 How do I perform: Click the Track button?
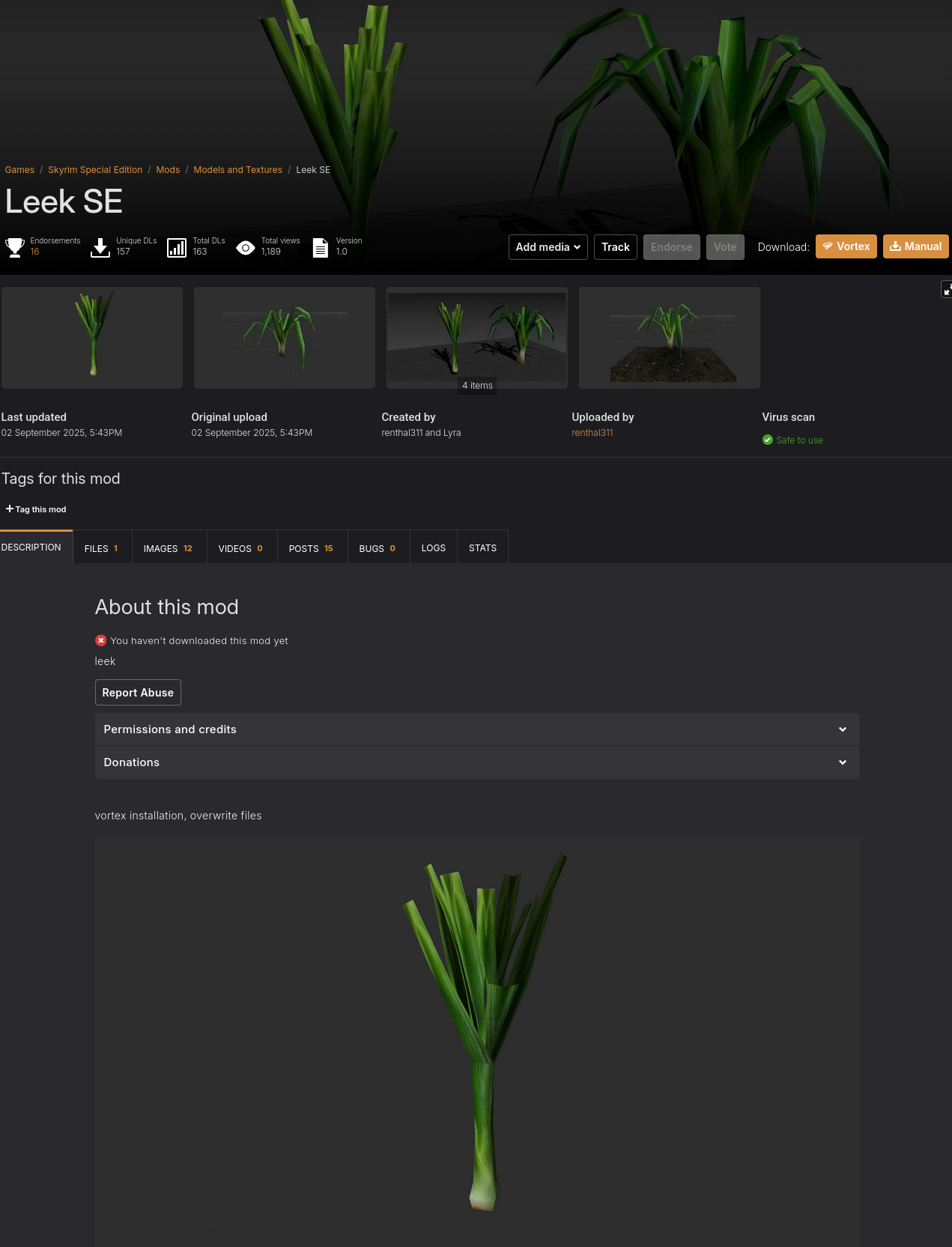pos(616,247)
